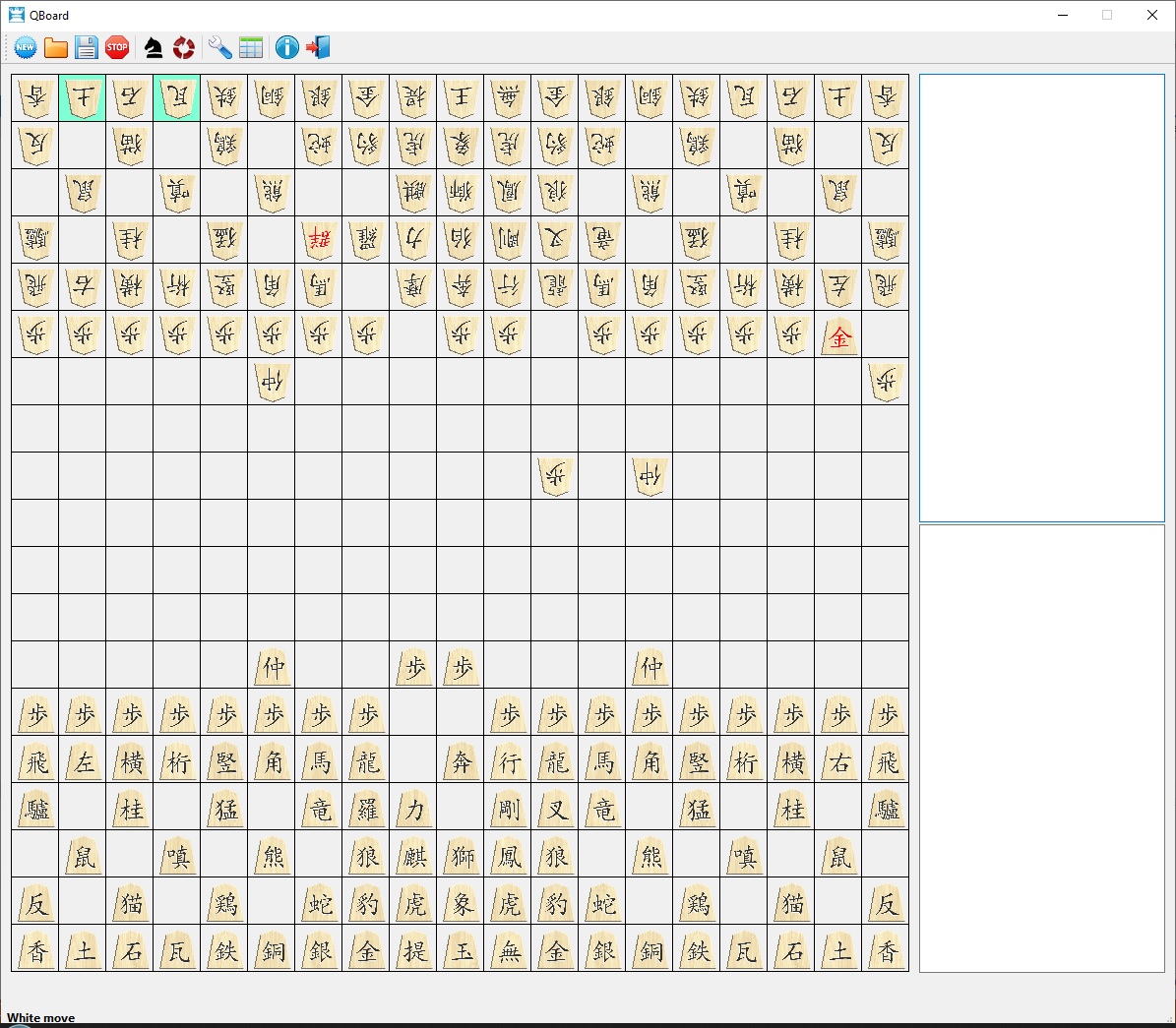The height and width of the screenshot is (1028, 1176).
Task: Open a saved game via folder icon
Action: [55, 48]
